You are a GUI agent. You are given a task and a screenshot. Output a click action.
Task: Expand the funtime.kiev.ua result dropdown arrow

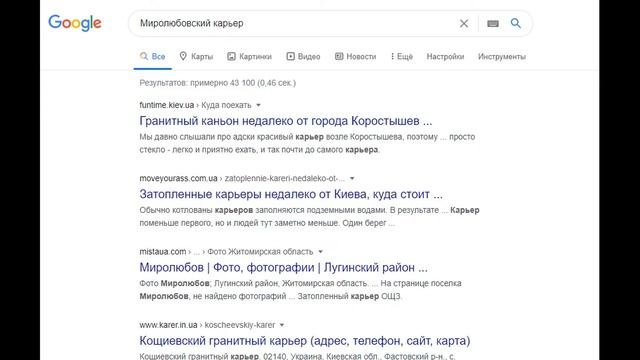click(x=258, y=105)
